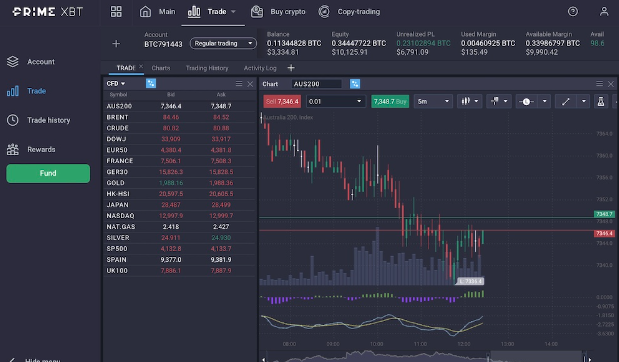Click the Trade history clock icon
This screenshot has height=362, width=619.
(x=13, y=120)
